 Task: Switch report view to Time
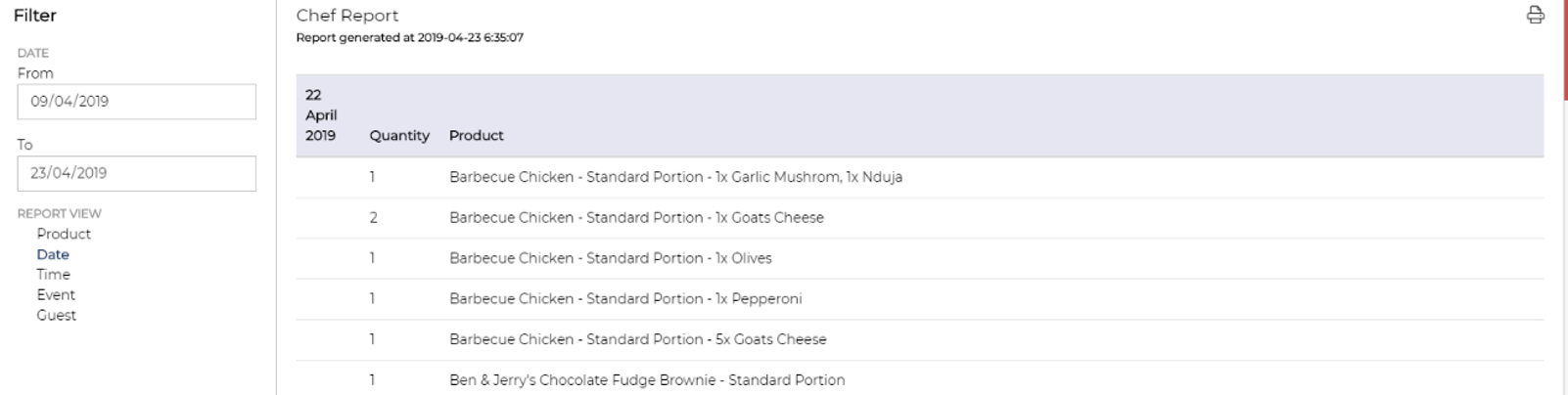point(54,275)
